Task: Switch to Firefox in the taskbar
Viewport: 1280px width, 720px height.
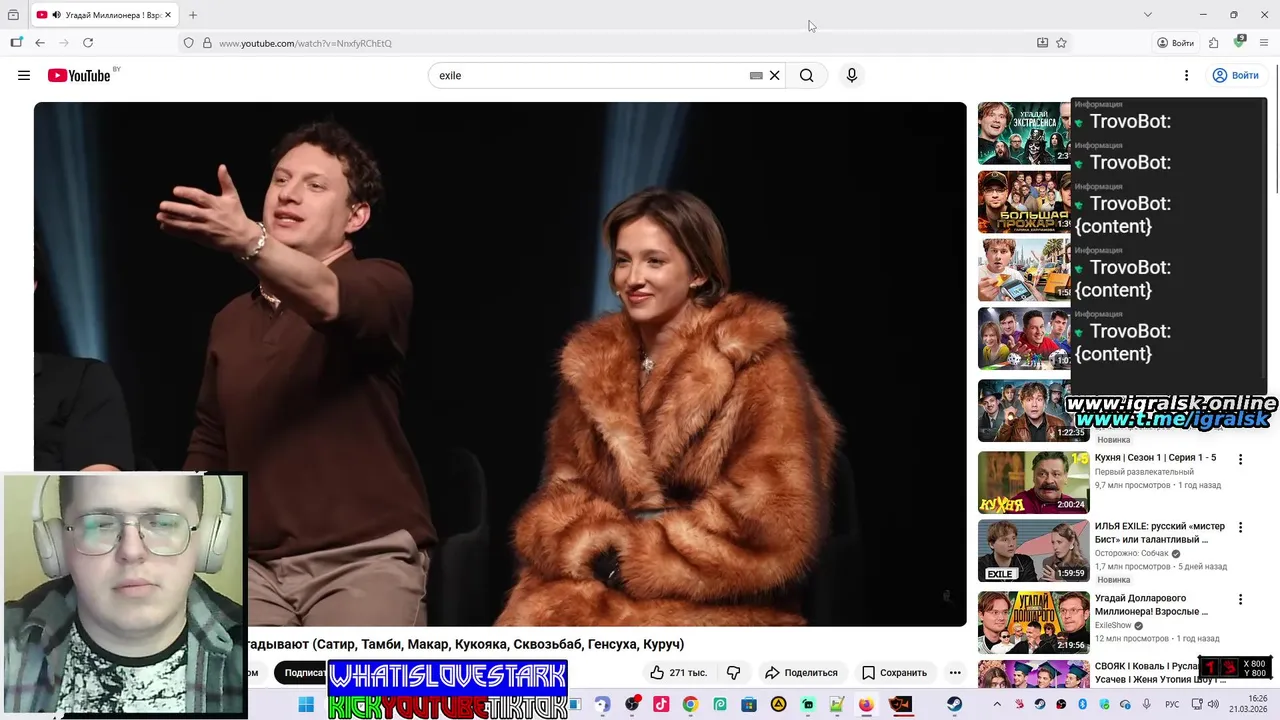Action: pyautogui.click(x=865, y=704)
